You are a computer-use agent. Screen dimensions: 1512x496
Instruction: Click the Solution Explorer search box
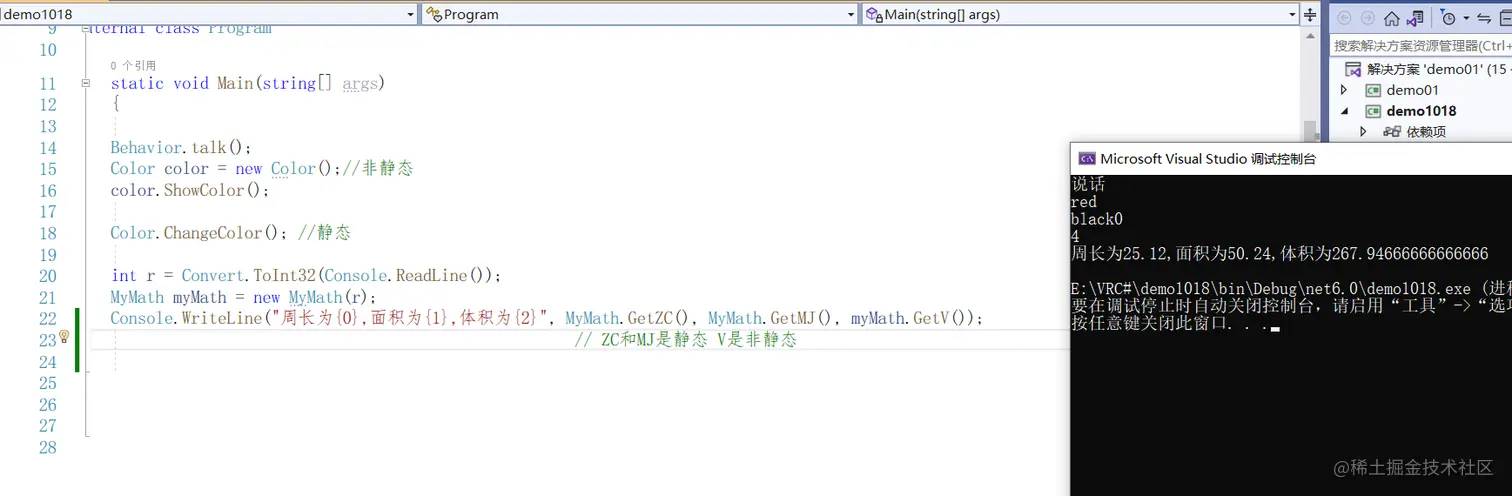click(1421, 45)
